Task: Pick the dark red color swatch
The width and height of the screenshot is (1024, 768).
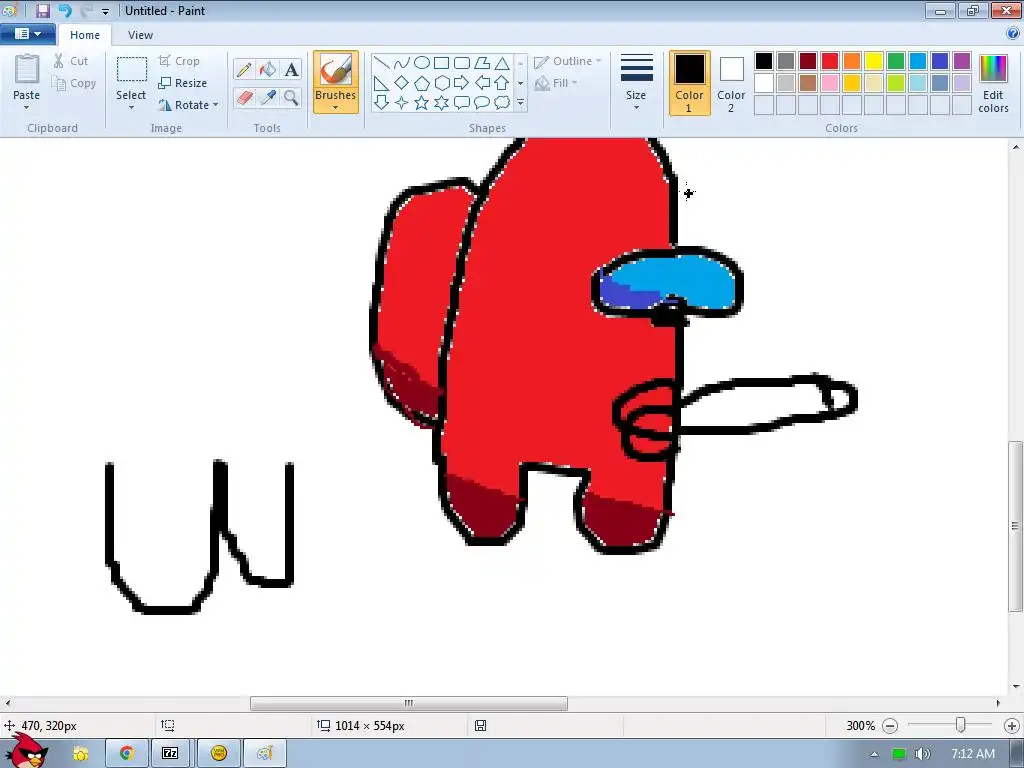Action: tap(808, 61)
